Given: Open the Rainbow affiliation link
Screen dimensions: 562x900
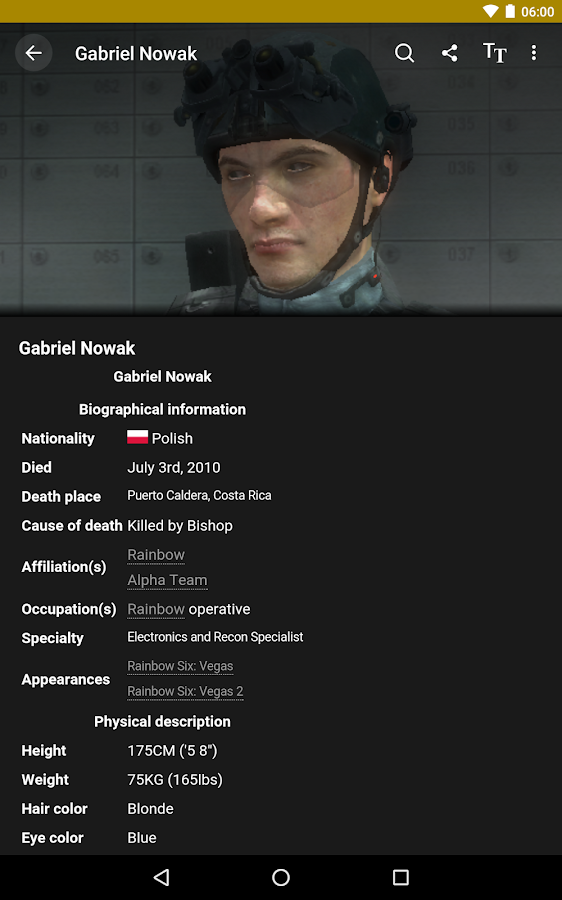Looking at the screenshot, I should tap(156, 555).
